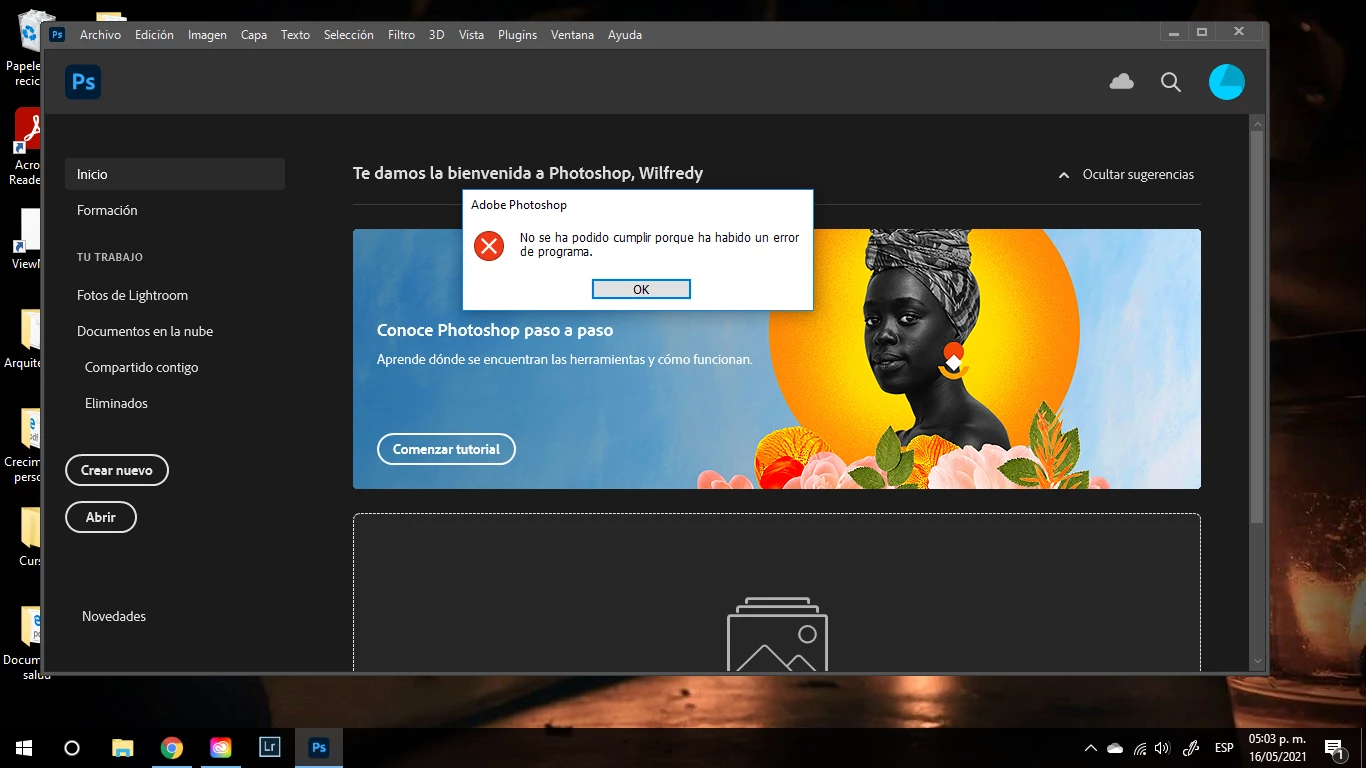Open Fotos de Lightroom

tap(132, 295)
